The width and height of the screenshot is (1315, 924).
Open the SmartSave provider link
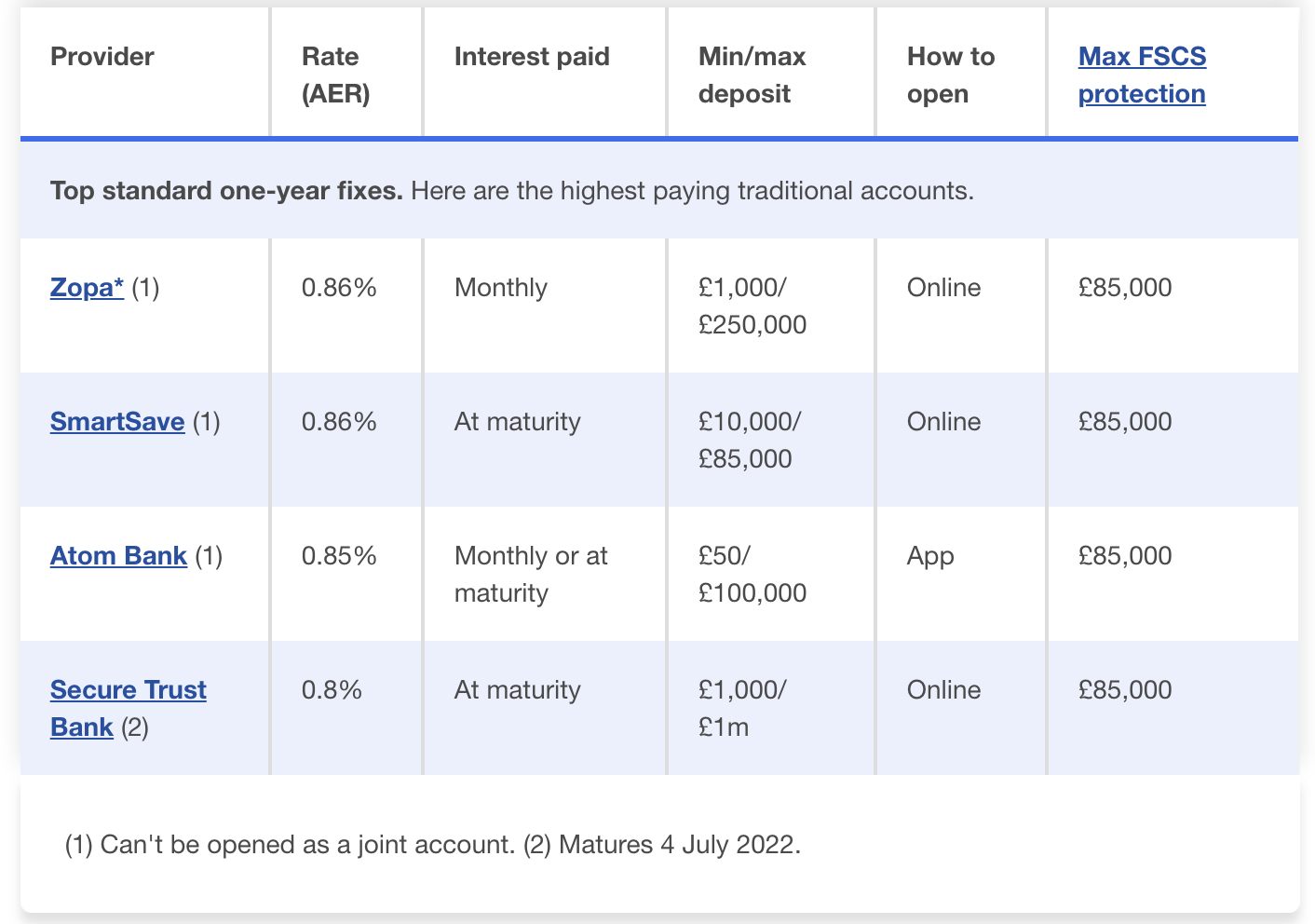click(117, 422)
